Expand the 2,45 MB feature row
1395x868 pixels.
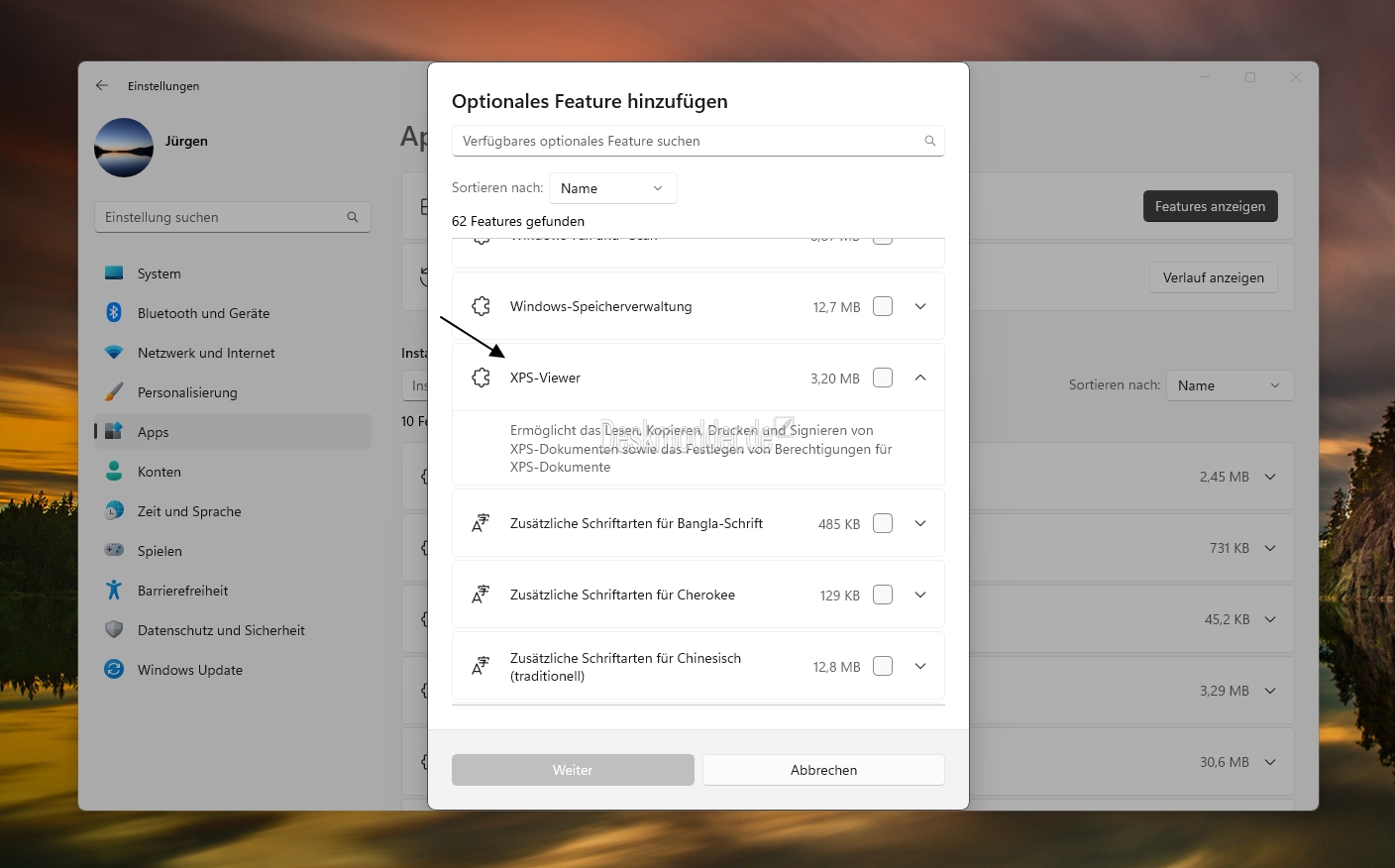(x=1270, y=477)
